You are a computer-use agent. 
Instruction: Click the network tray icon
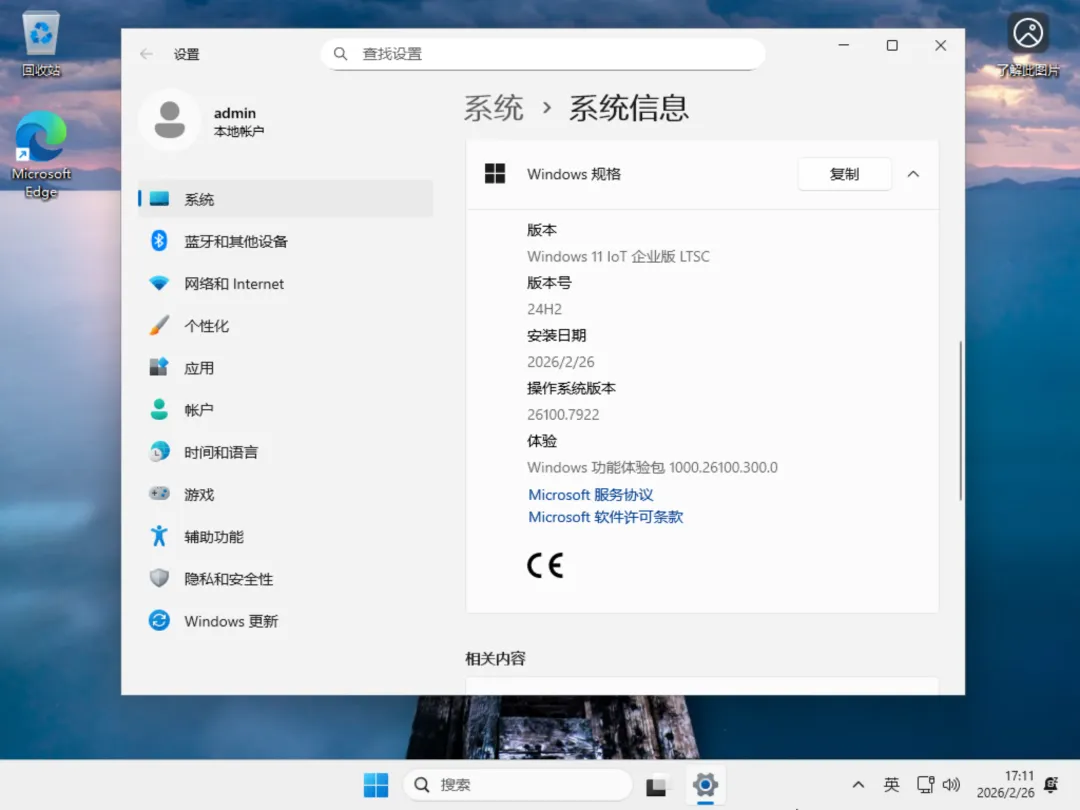pyautogui.click(x=925, y=785)
